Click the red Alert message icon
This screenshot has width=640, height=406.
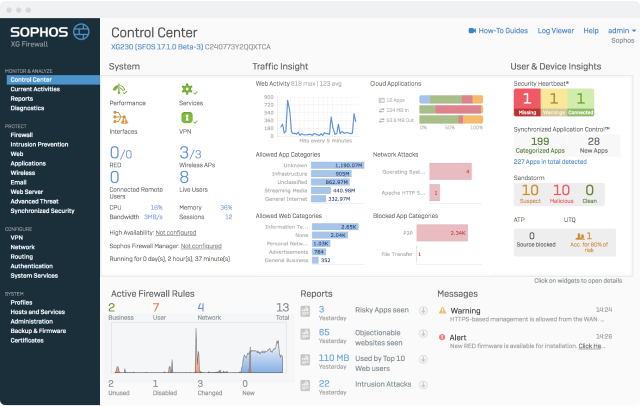(x=444, y=339)
